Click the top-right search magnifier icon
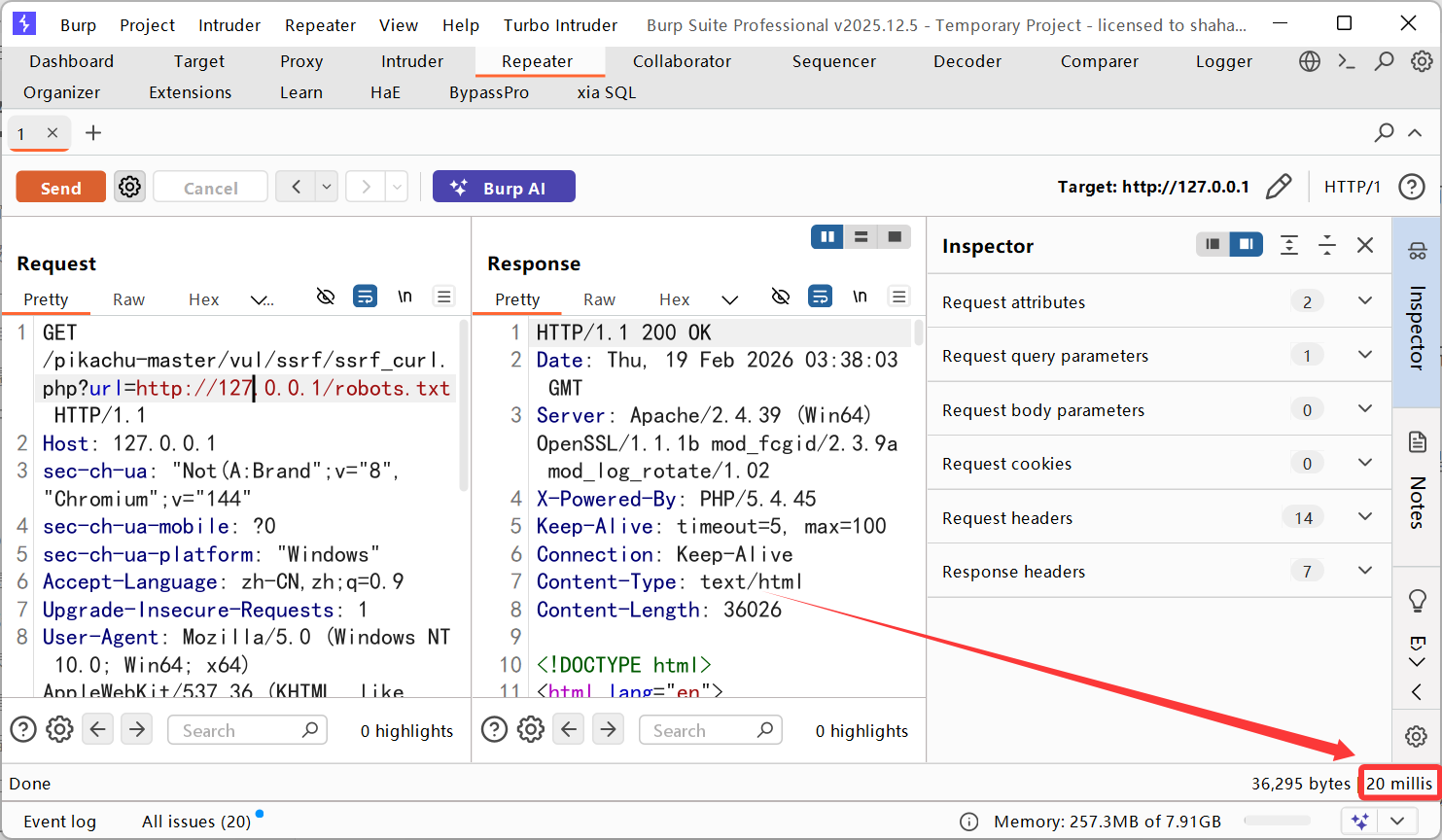The height and width of the screenshot is (840, 1442). click(x=1384, y=61)
